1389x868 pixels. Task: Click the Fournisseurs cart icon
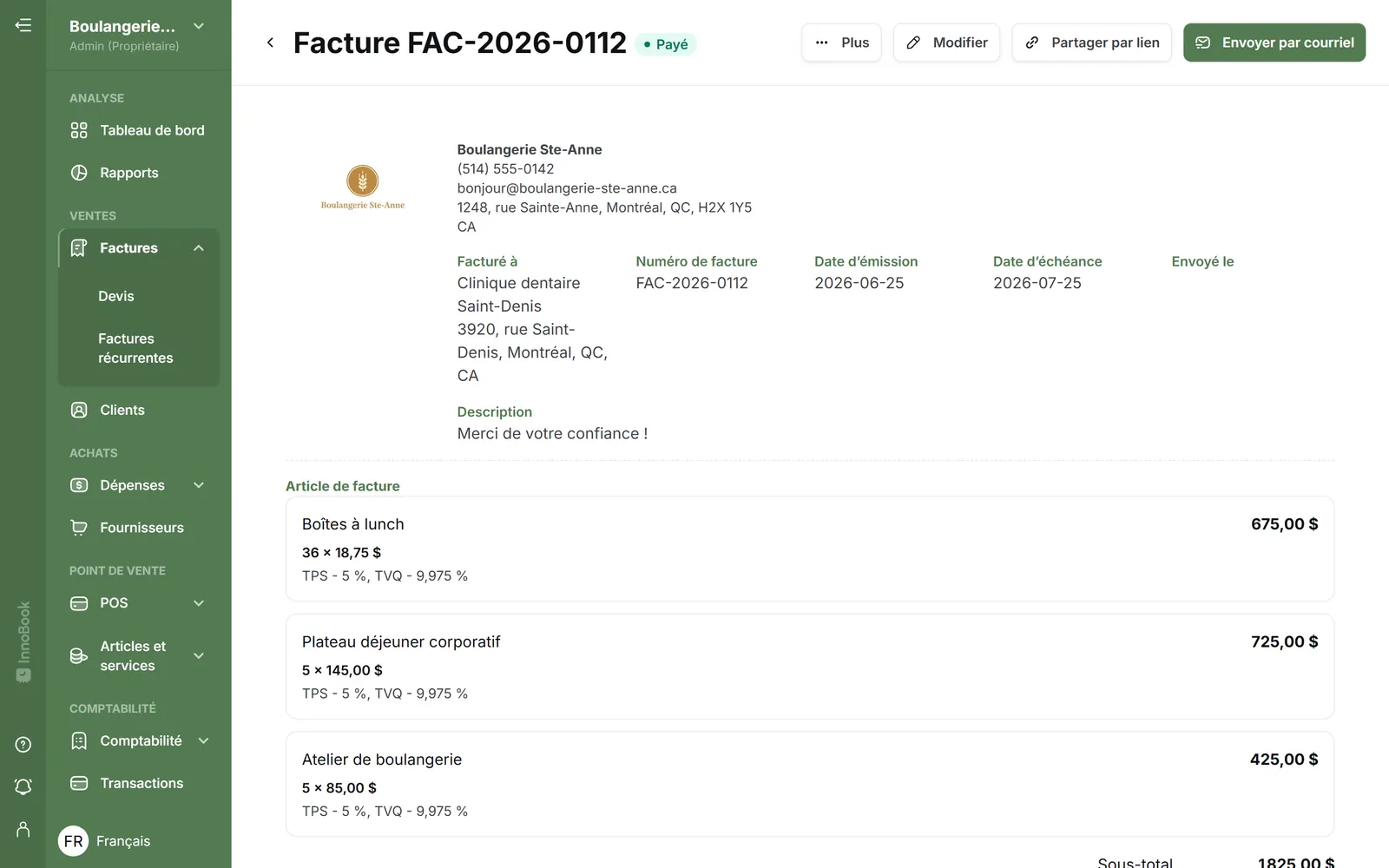coord(79,528)
